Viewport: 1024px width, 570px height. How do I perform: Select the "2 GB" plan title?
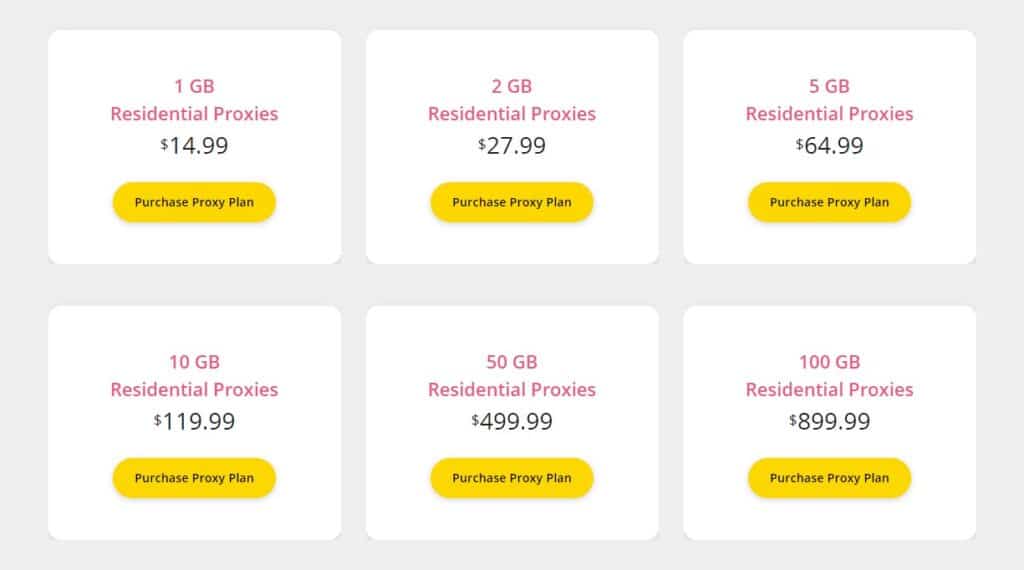(512, 86)
